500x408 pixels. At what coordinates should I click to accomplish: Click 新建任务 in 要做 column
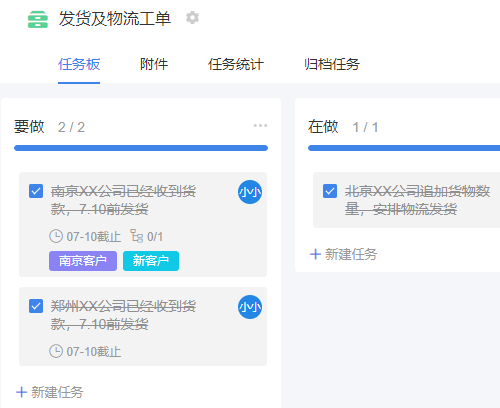[57, 392]
